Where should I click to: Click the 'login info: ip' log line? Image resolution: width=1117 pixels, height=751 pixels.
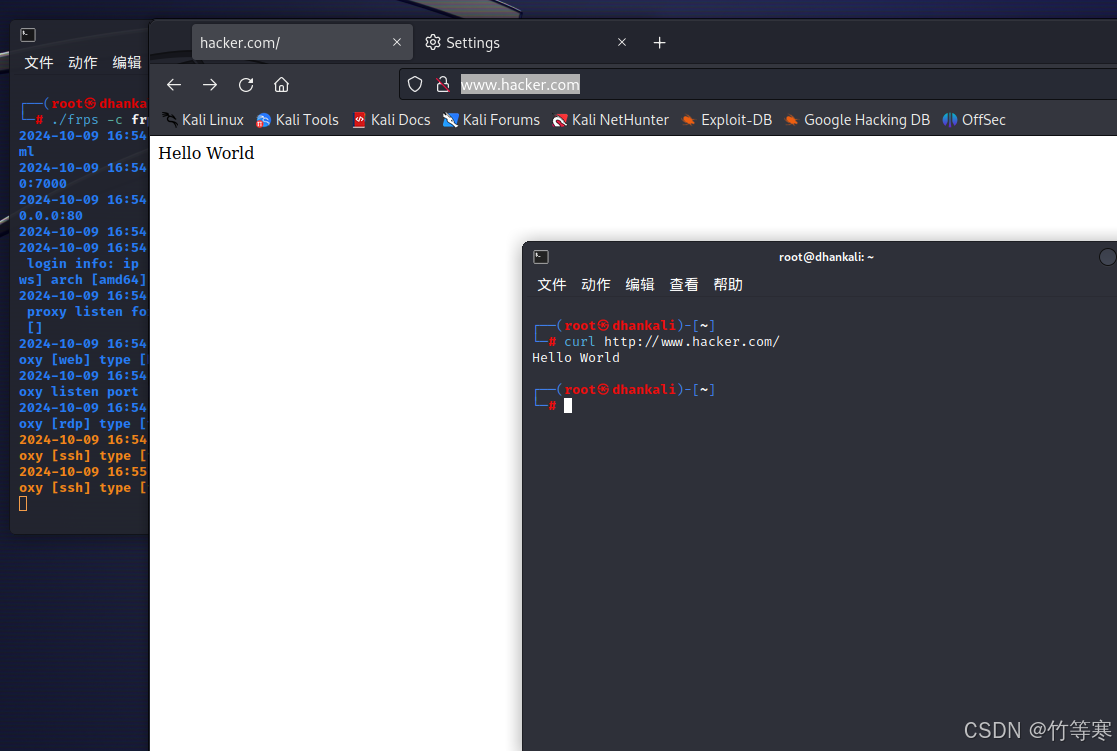click(x=83, y=264)
